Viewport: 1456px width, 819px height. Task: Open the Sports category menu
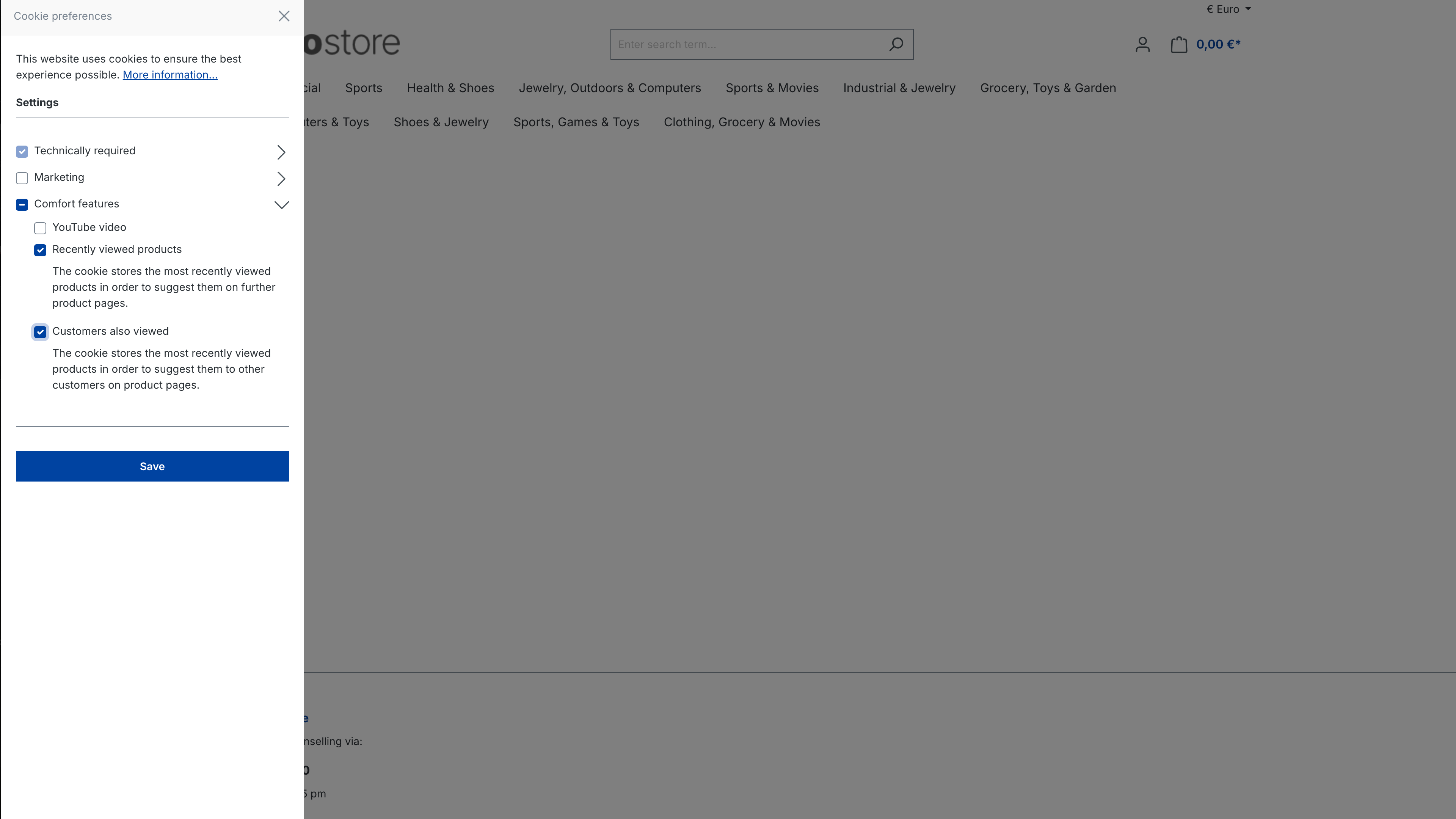coord(364,88)
